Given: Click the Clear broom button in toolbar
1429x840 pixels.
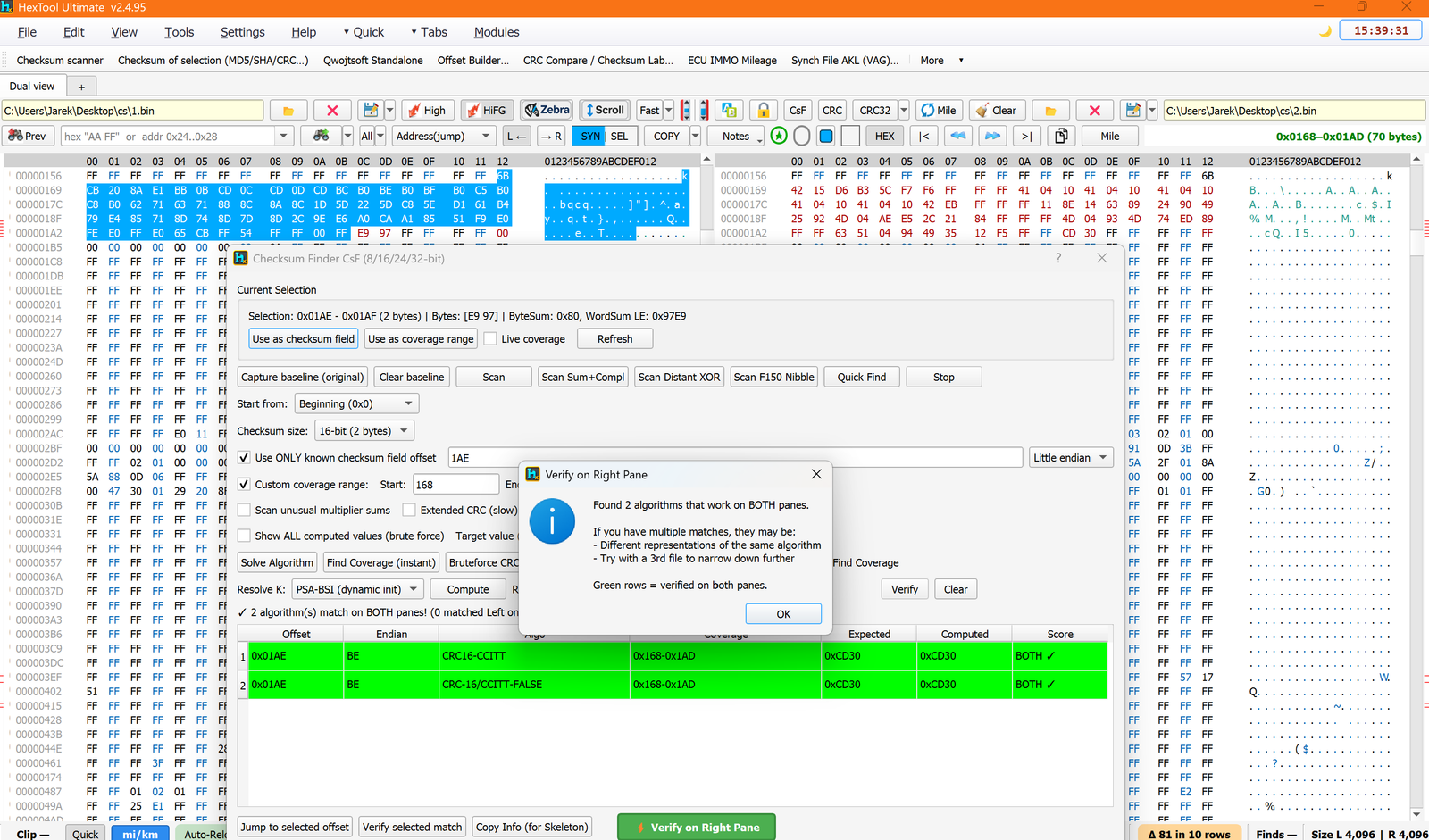Looking at the screenshot, I should tap(997, 111).
